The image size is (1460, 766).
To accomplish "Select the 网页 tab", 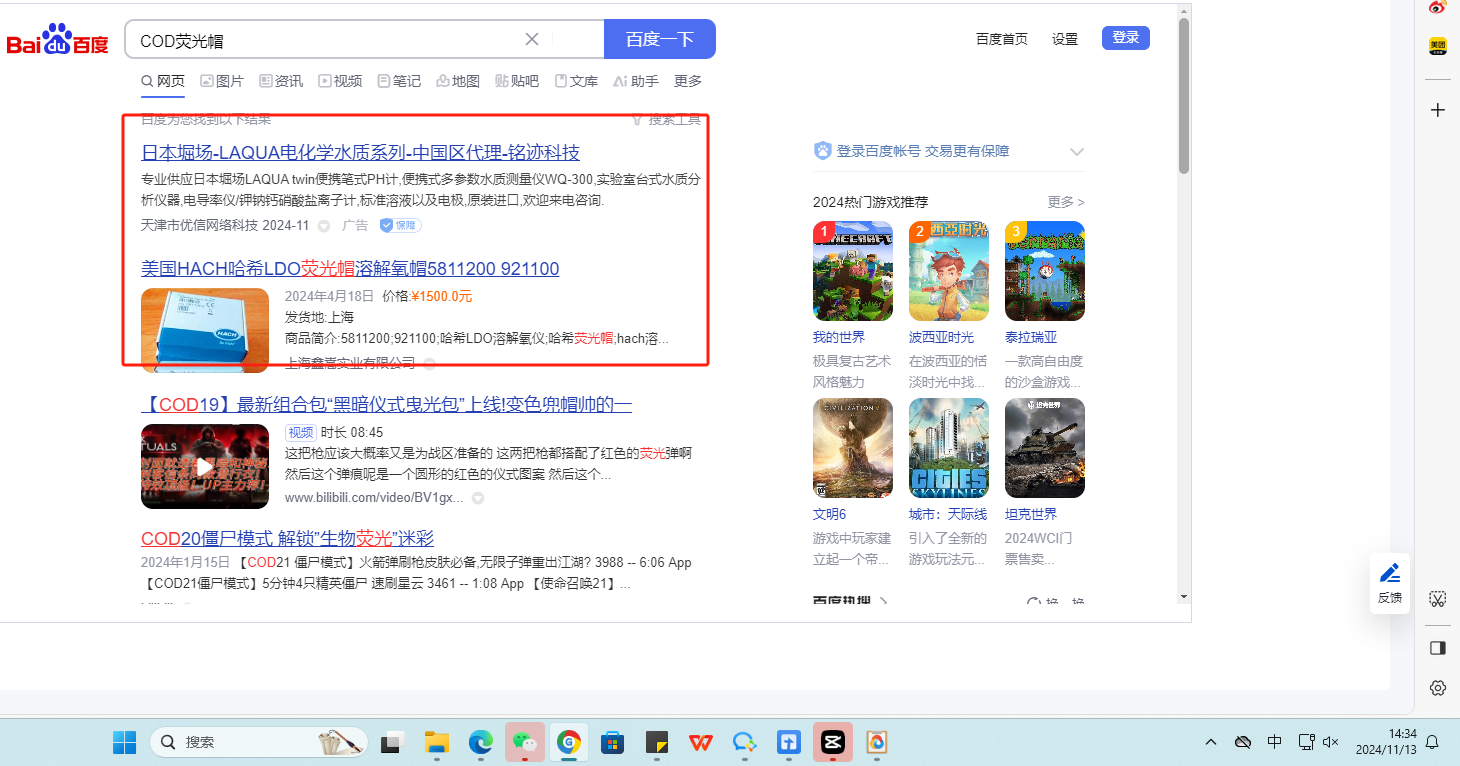I will [163, 81].
